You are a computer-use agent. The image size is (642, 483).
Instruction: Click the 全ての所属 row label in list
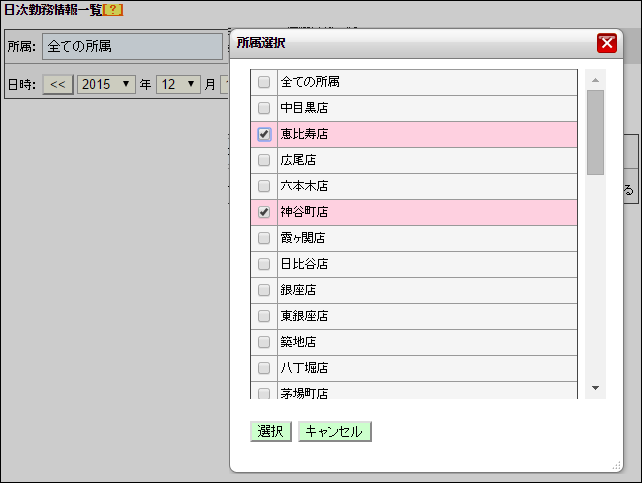(x=310, y=82)
